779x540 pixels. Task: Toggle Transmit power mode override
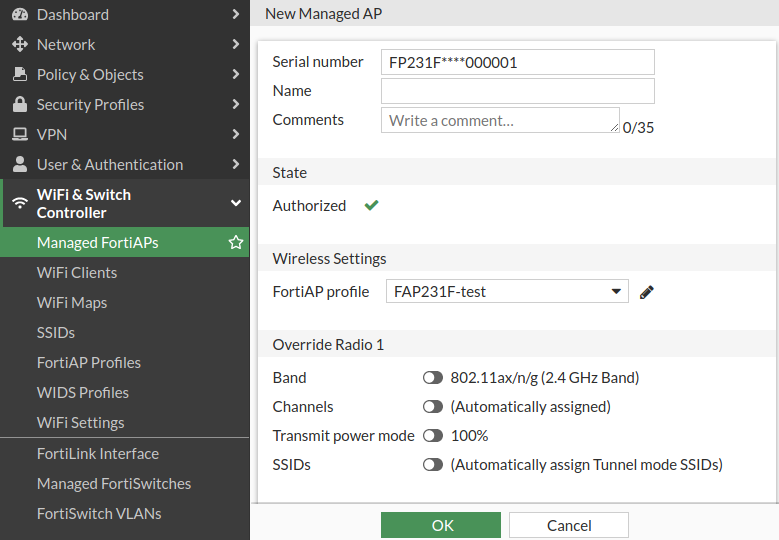[433, 436]
